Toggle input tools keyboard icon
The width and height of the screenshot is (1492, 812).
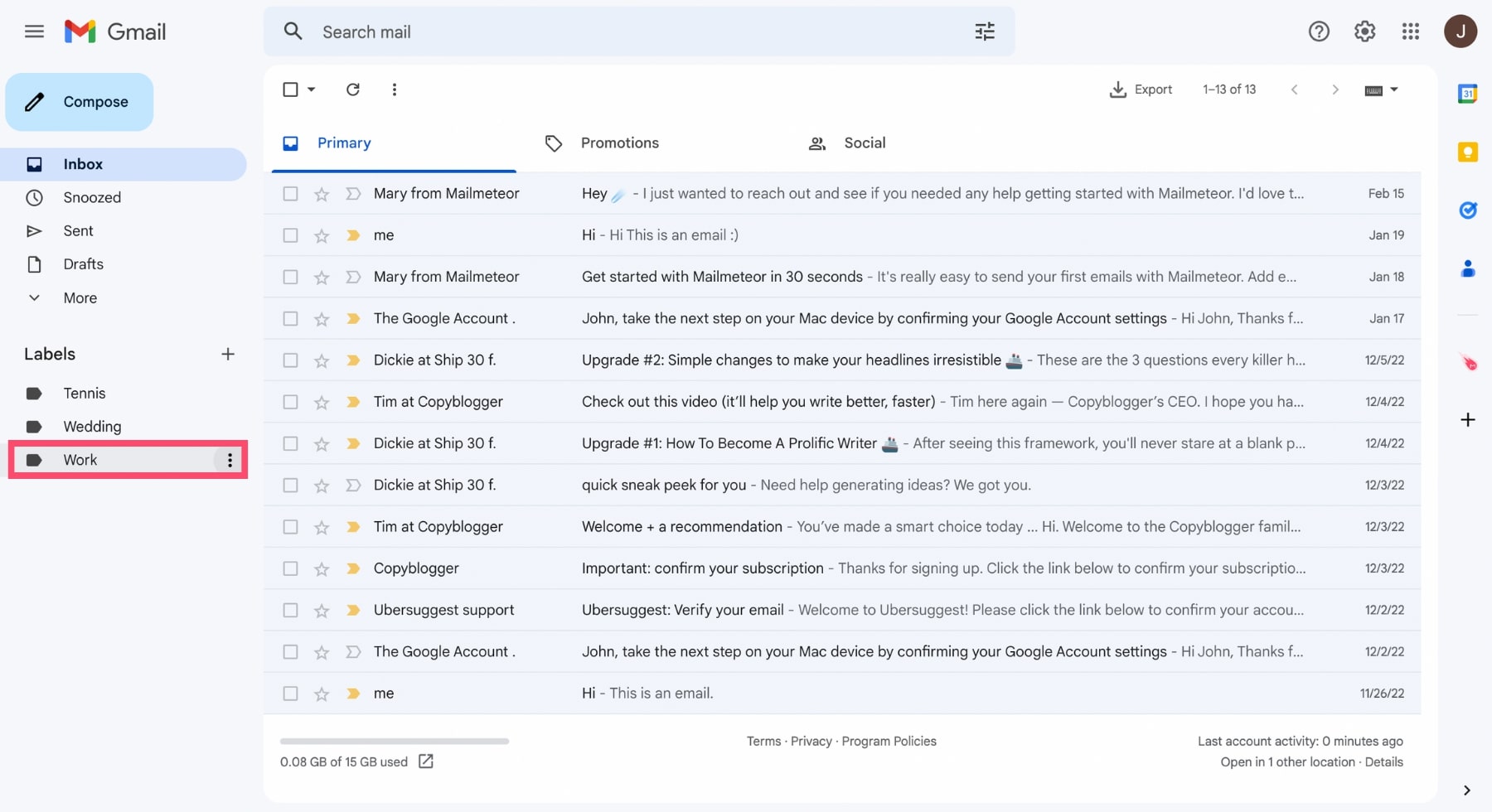click(1373, 90)
